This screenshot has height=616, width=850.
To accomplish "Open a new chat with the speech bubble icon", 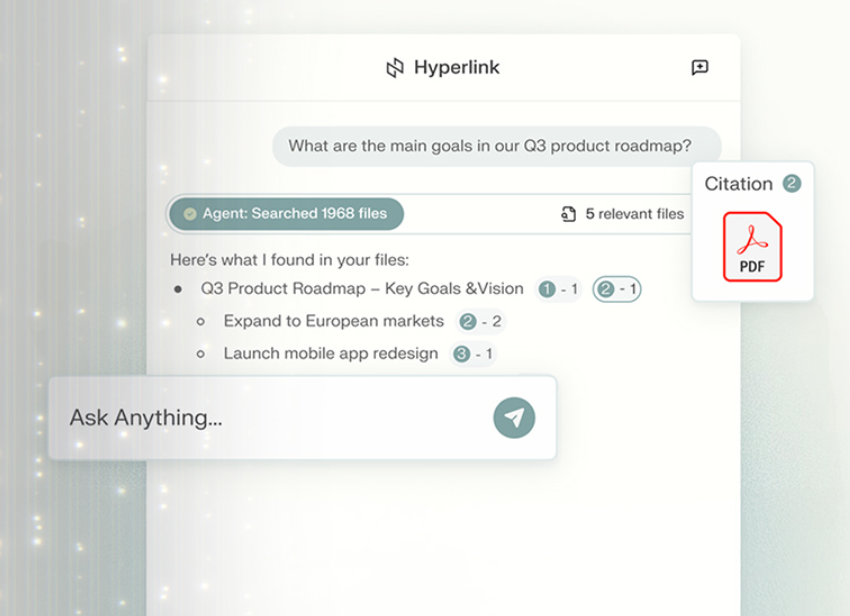I will pos(700,67).
